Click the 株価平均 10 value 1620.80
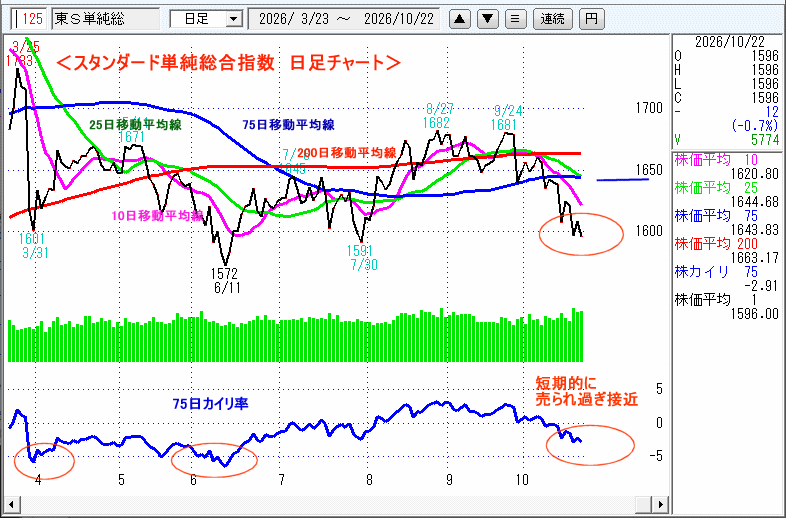Viewport: 786px width, 518px height. [x=755, y=174]
